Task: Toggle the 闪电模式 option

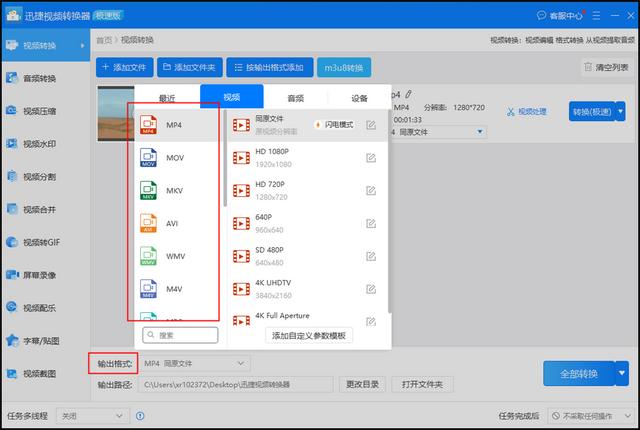Action: tap(334, 124)
